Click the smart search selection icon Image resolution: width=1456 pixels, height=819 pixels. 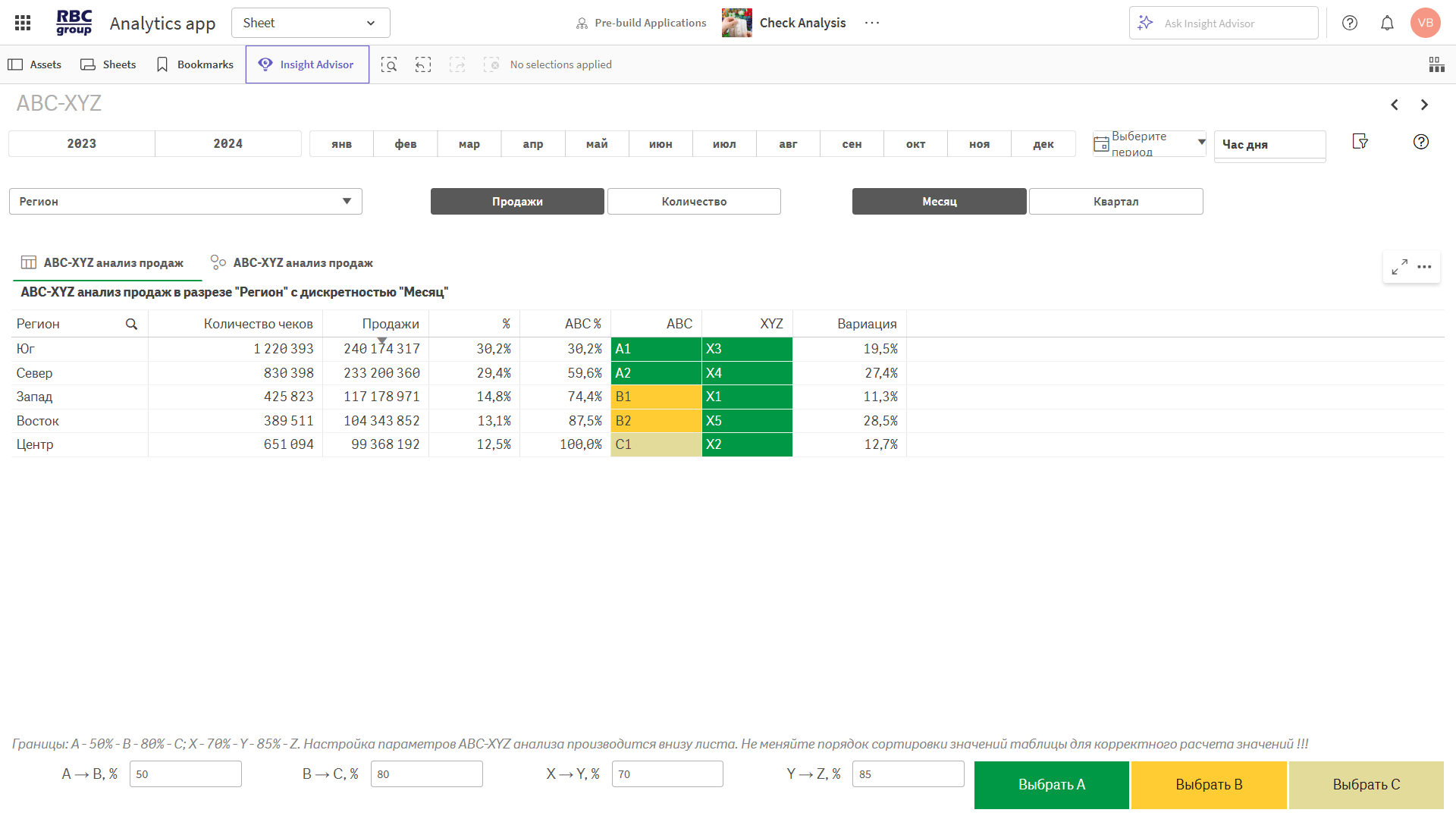tap(389, 64)
